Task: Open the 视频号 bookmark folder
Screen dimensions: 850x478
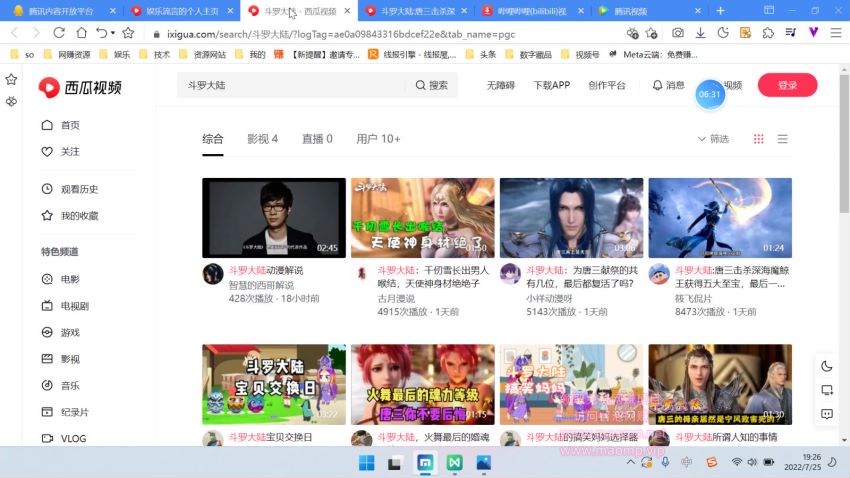Action: (581, 54)
